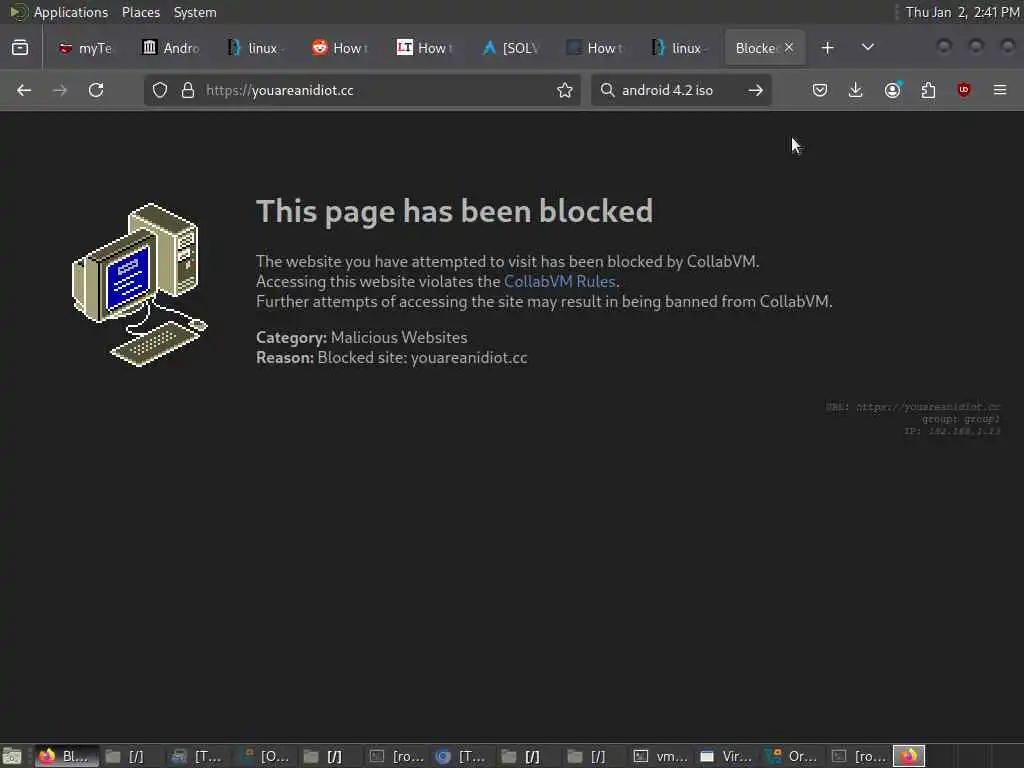
Task: Switch to the Reddit 'How t' tab
Action: (x=340, y=48)
